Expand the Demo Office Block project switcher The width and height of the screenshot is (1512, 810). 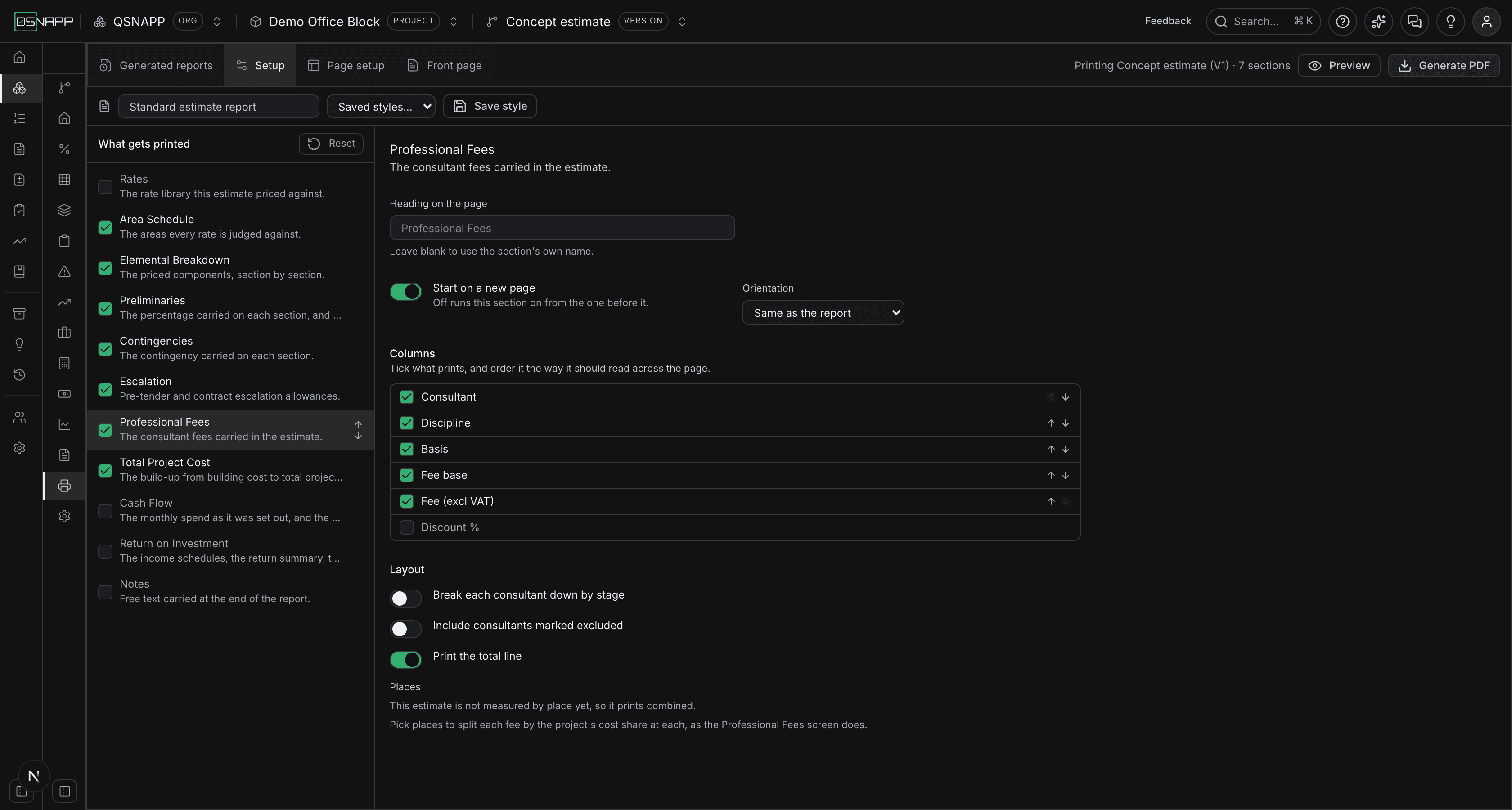[x=453, y=22]
